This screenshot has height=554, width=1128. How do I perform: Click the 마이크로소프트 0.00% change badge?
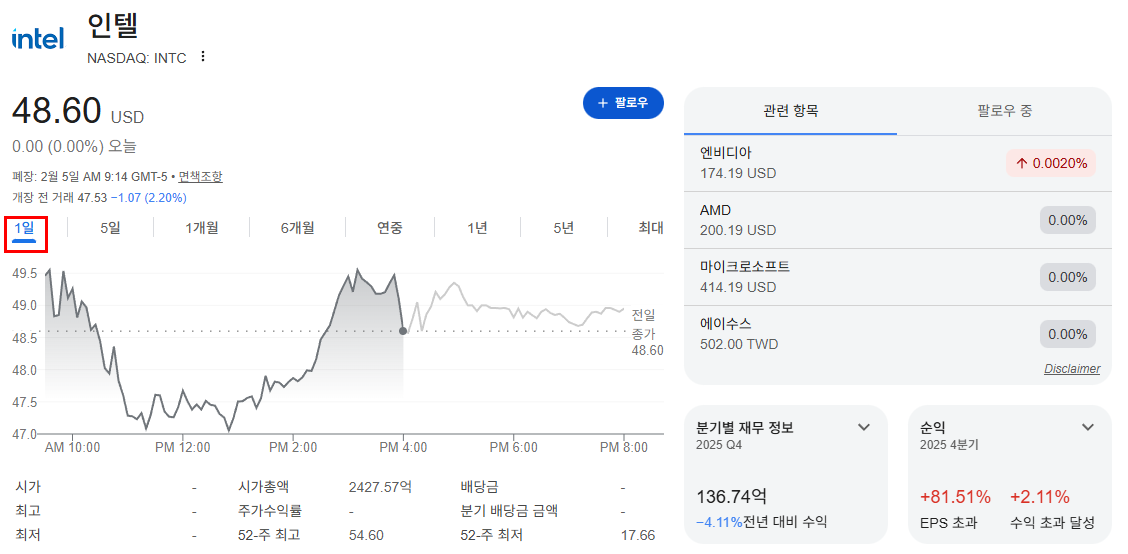(x=1068, y=277)
